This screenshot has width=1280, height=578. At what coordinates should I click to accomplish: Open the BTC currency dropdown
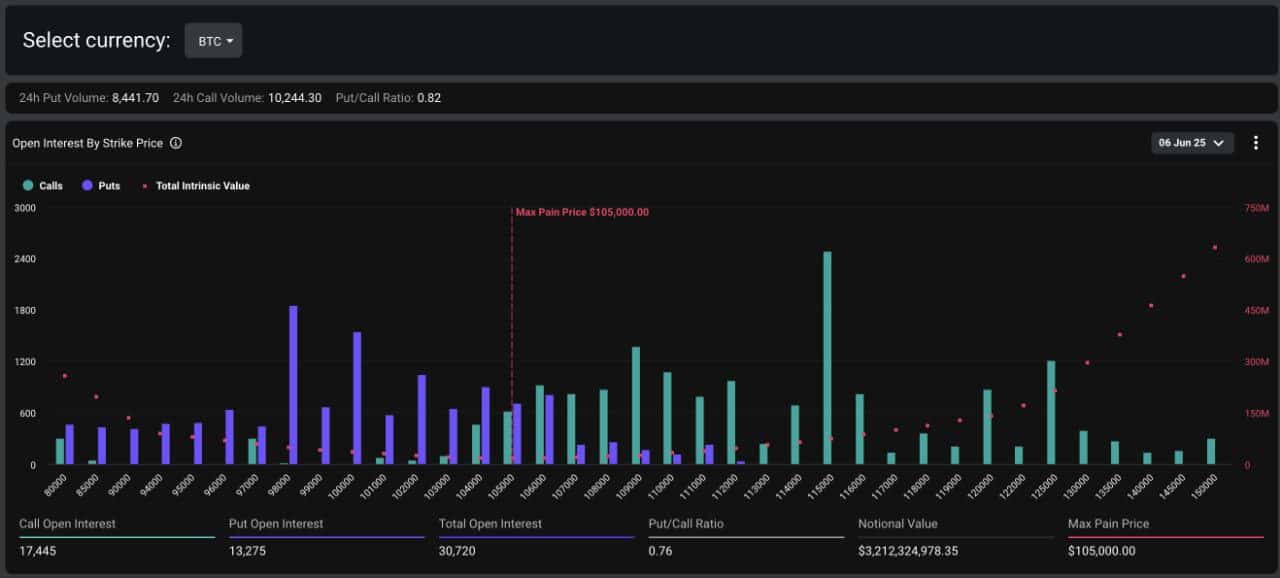coord(213,41)
